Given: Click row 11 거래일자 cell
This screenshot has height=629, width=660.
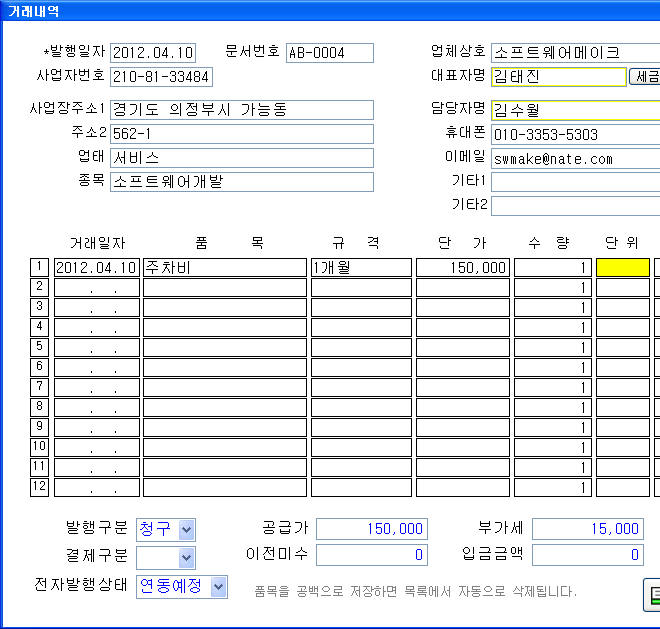Looking at the screenshot, I should pos(97,468).
